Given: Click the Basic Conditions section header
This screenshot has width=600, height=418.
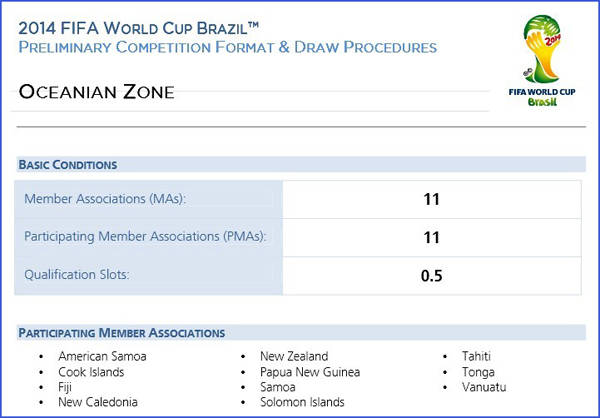Looking at the screenshot, I should [68, 165].
